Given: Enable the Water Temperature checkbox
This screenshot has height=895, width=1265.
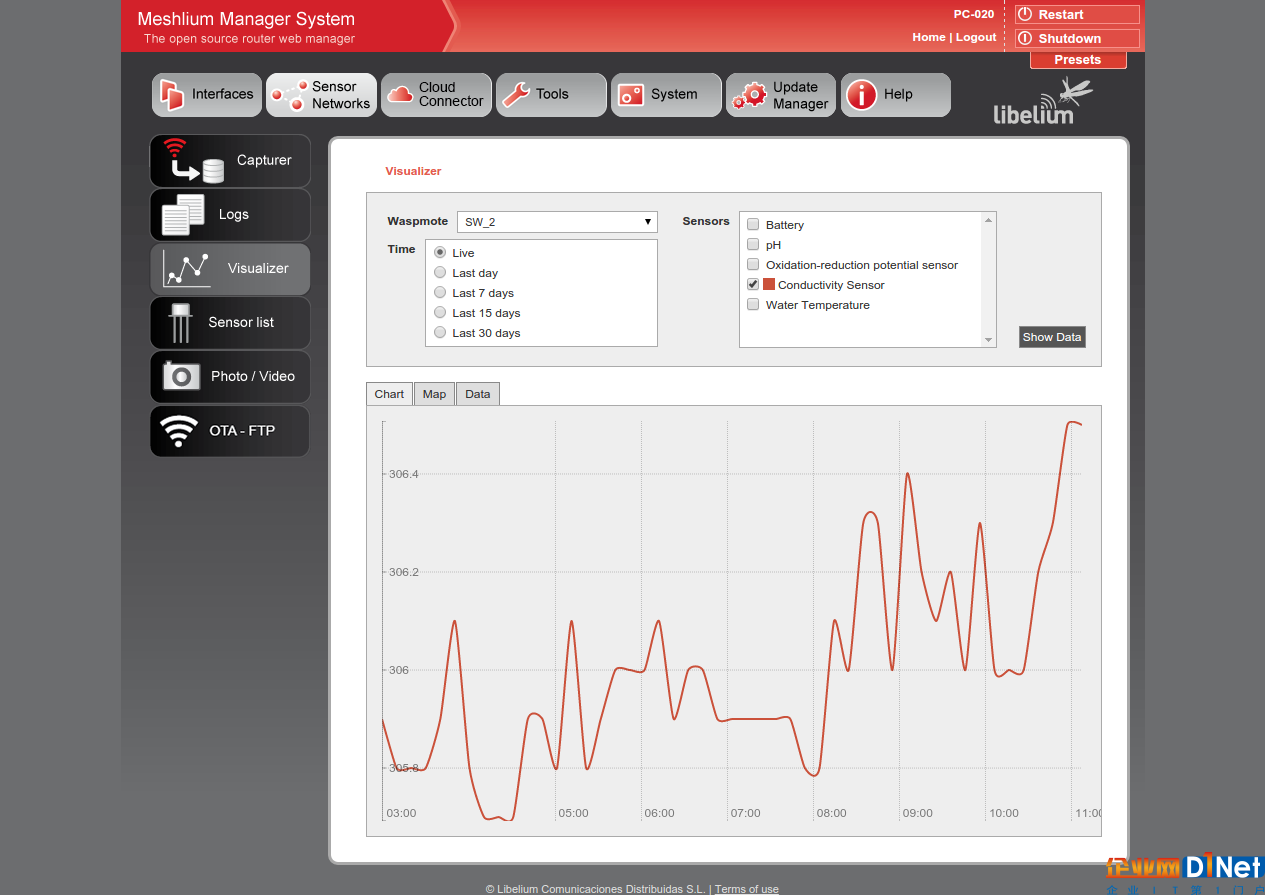Looking at the screenshot, I should (x=753, y=304).
